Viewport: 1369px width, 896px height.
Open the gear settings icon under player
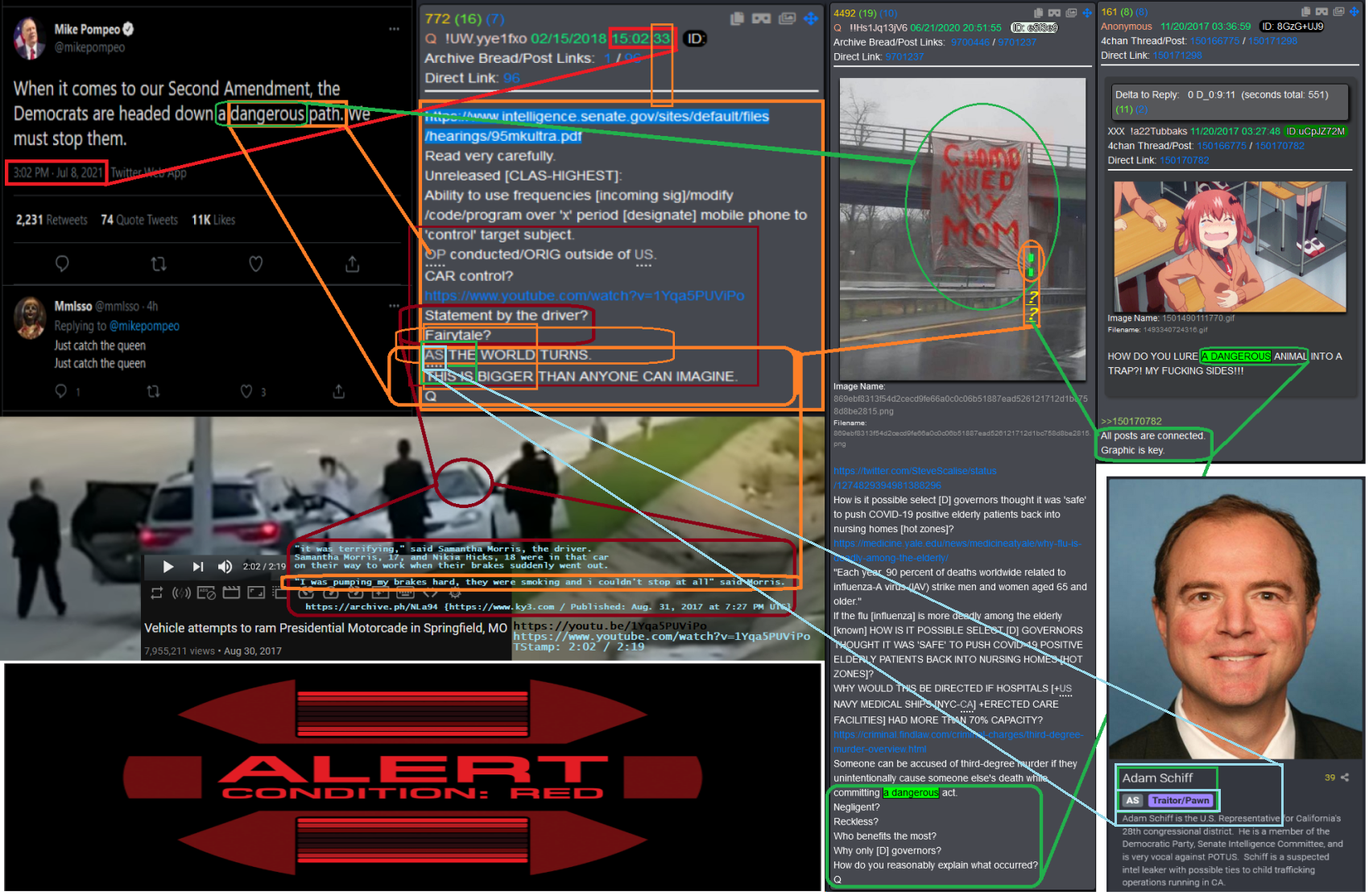tap(455, 593)
